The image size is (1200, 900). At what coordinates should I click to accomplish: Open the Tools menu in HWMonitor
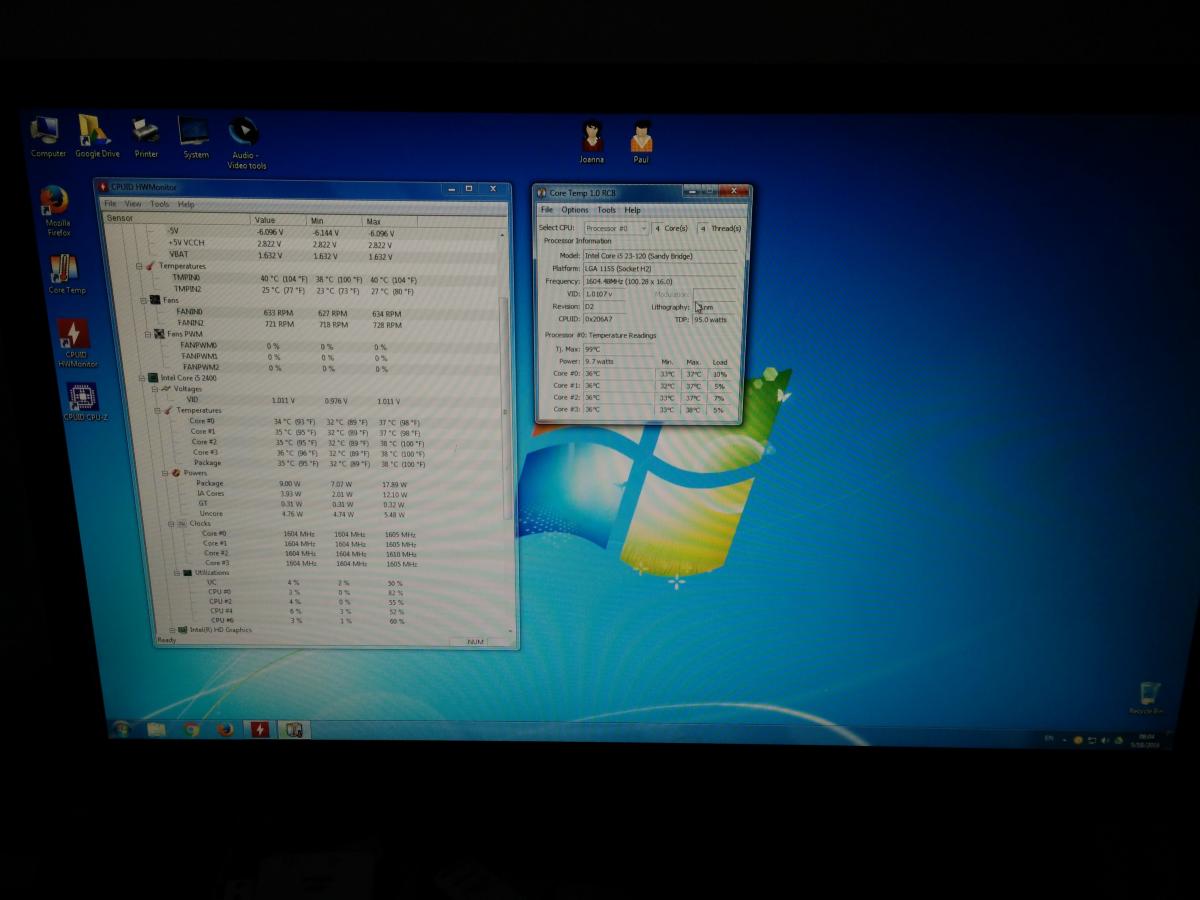(x=160, y=204)
